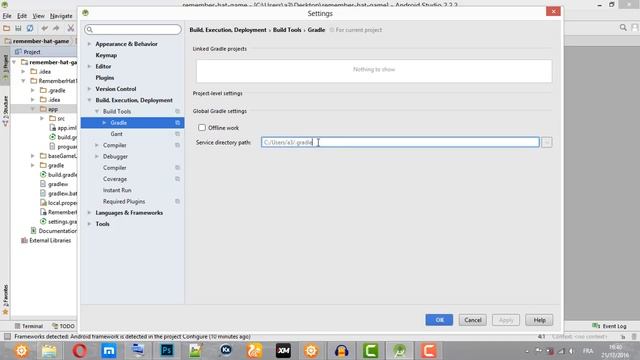Screen dimensions: 640x360
Task: Open the File menu in Android Studio
Action: click(x=7, y=16)
